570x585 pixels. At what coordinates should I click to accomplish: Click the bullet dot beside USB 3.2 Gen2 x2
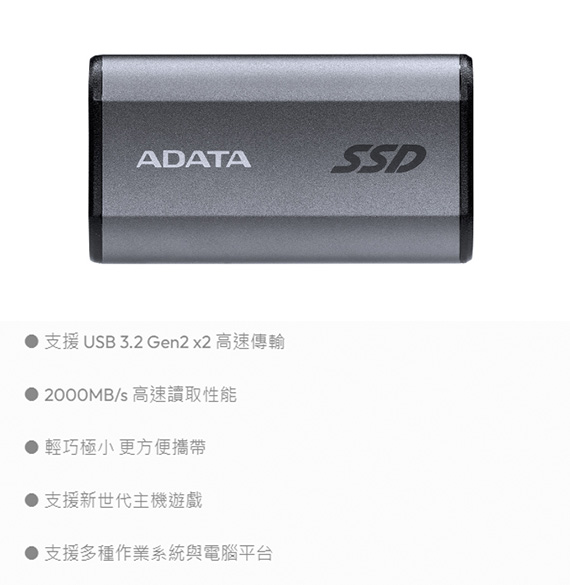(x=32, y=341)
